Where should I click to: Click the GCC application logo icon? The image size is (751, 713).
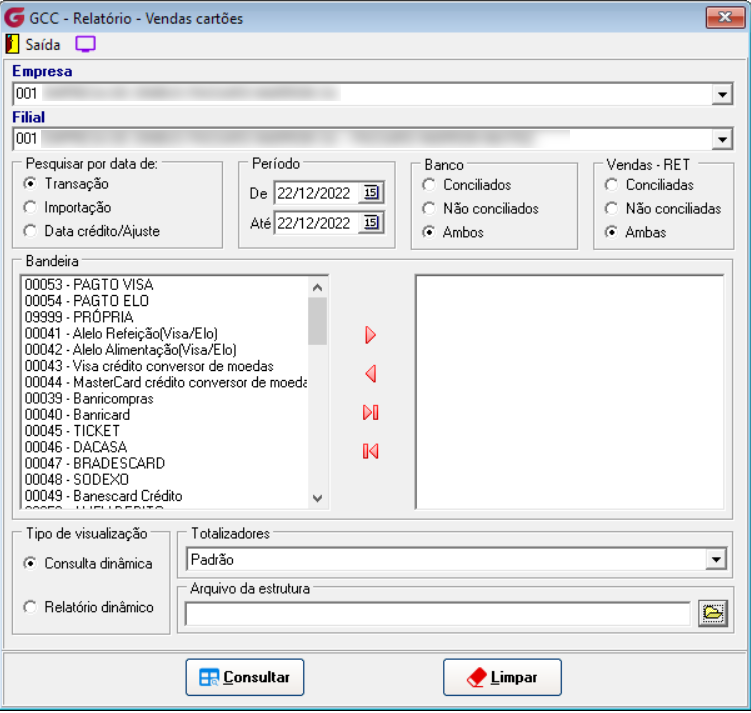pyautogui.click(x=14, y=18)
